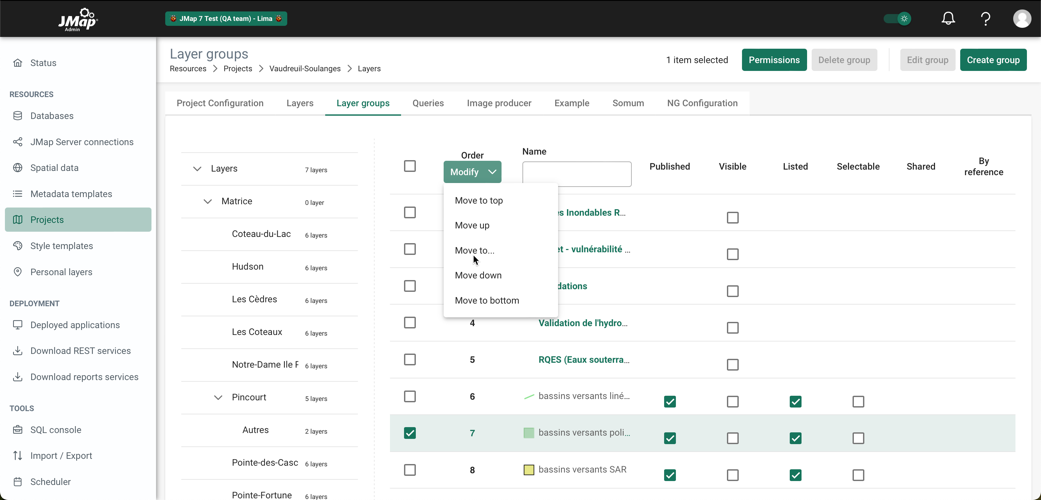This screenshot has height=500, width=1041.
Task: Open the user account avatar
Action: coord(1021,18)
